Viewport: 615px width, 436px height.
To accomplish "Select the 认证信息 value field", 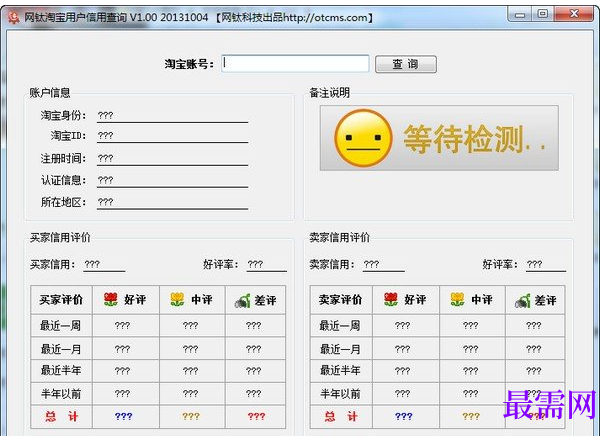I will click(173, 180).
